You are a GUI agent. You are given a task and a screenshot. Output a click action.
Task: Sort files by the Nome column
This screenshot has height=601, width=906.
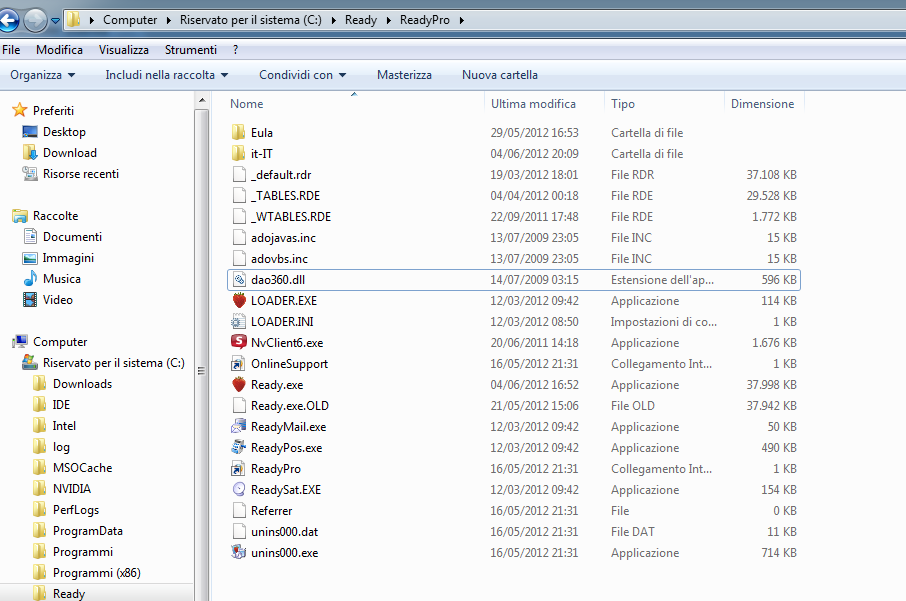tap(247, 104)
